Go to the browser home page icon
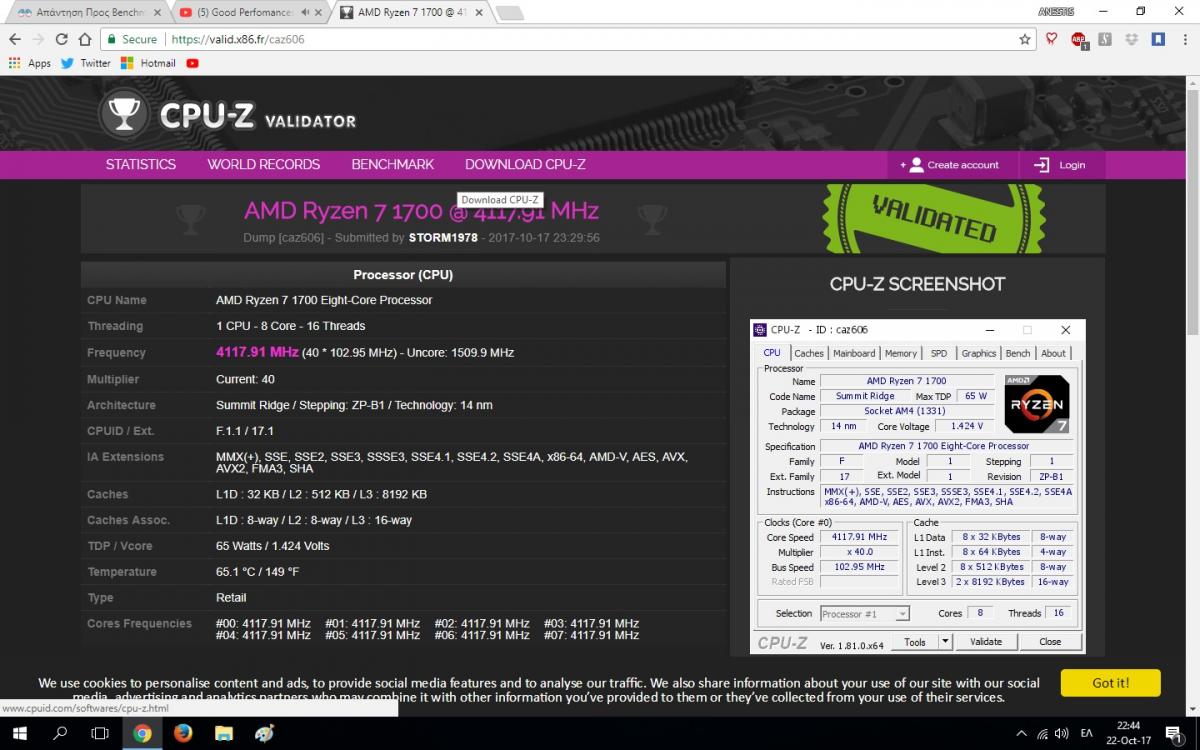 [x=84, y=39]
